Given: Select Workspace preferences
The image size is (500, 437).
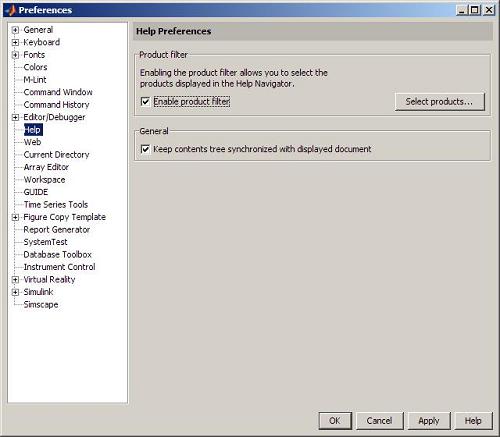Looking at the screenshot, I should coord(44,180).
